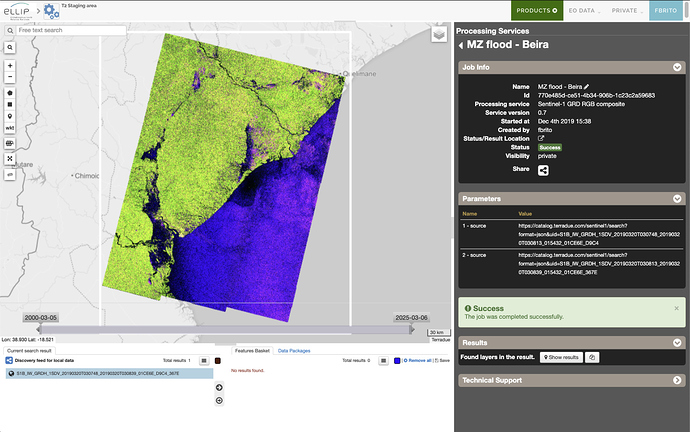The width and height of the screenshot is (690, 432).
Task: Select the point marker tool
Action: tap(10, 115)
